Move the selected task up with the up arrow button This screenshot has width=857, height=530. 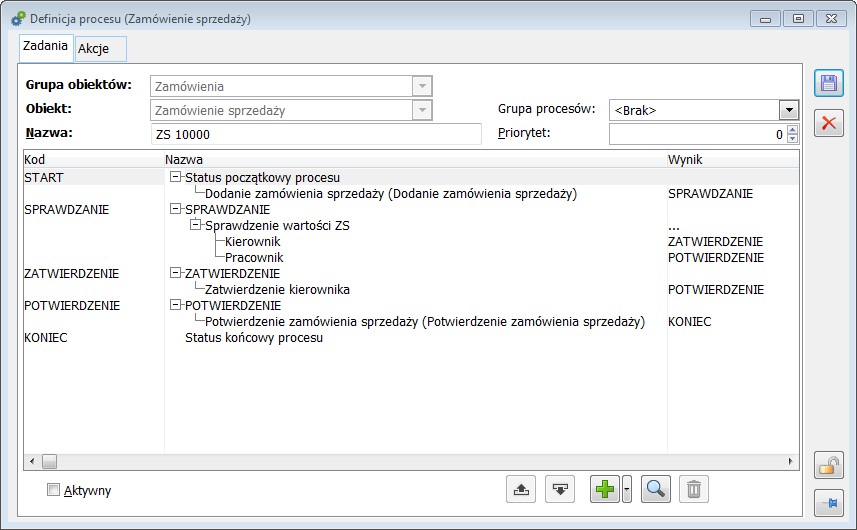pyautogui.click(x=521, y=489)
